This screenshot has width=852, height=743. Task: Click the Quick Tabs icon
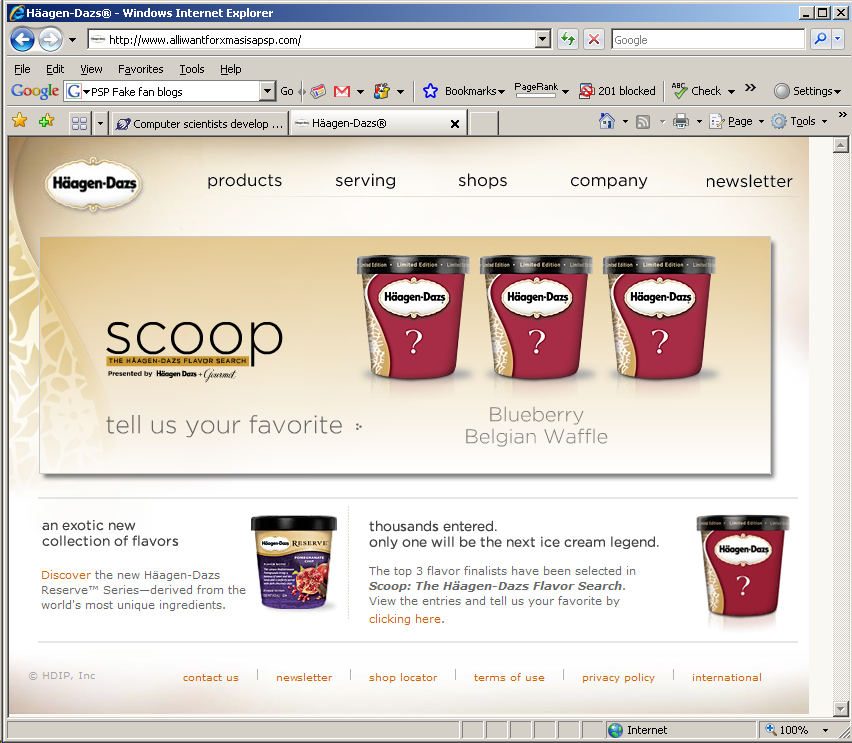[79, 123]
